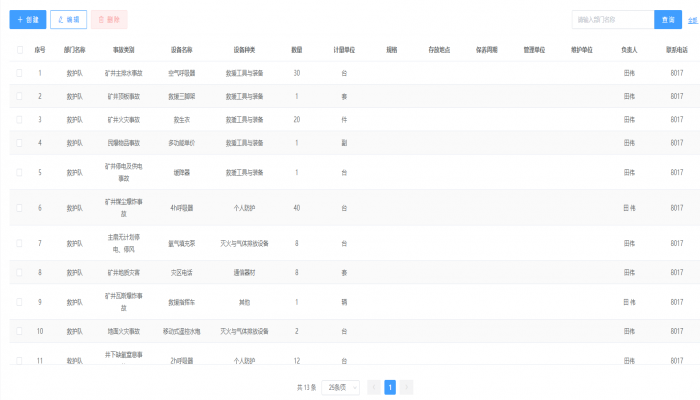Click the 删除 (Delete) button
This screenshot has height=400, width=700.
[x=109, y=19]
